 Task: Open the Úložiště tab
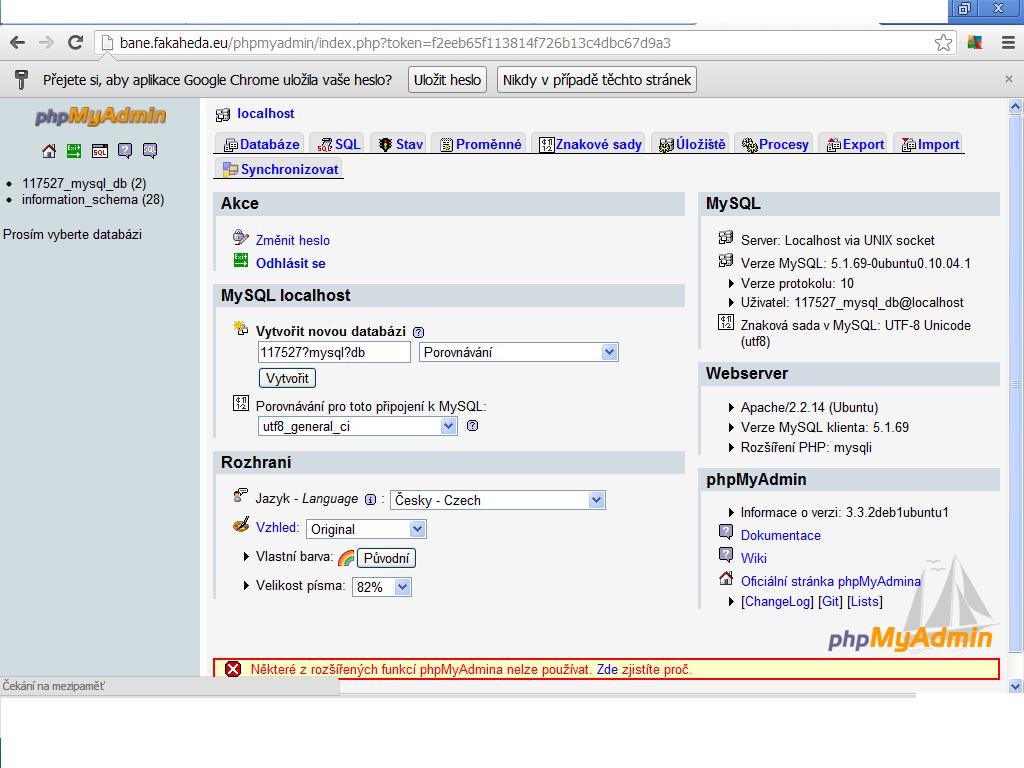click(x=692, y=144)
